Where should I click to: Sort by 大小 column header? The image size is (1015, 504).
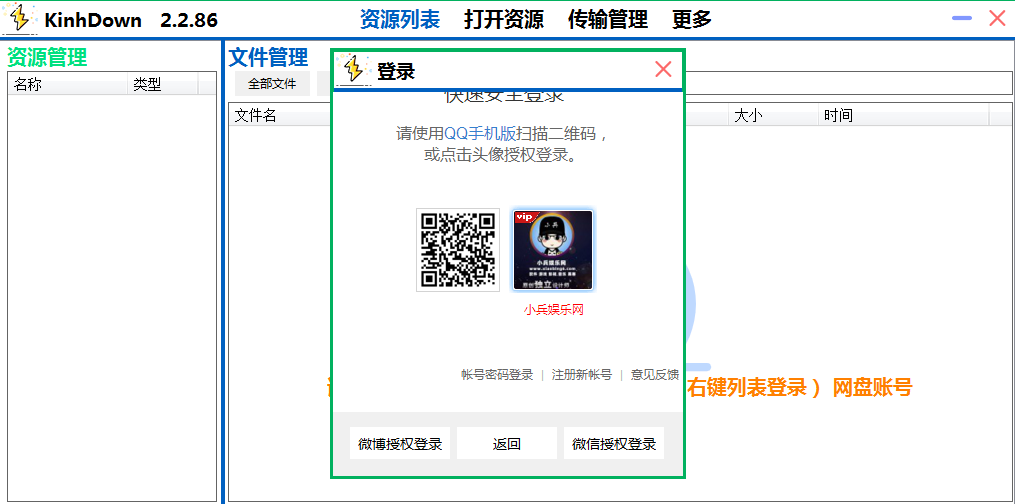coord(774,115)
